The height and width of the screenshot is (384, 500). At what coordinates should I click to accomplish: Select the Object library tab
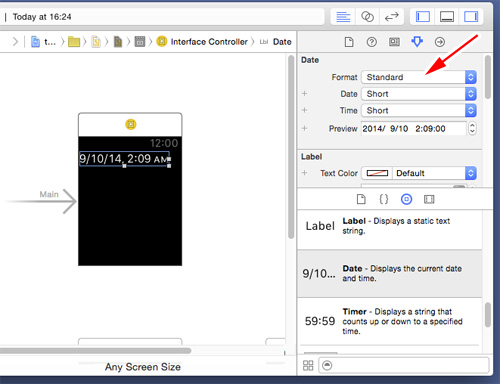[406, 199]
